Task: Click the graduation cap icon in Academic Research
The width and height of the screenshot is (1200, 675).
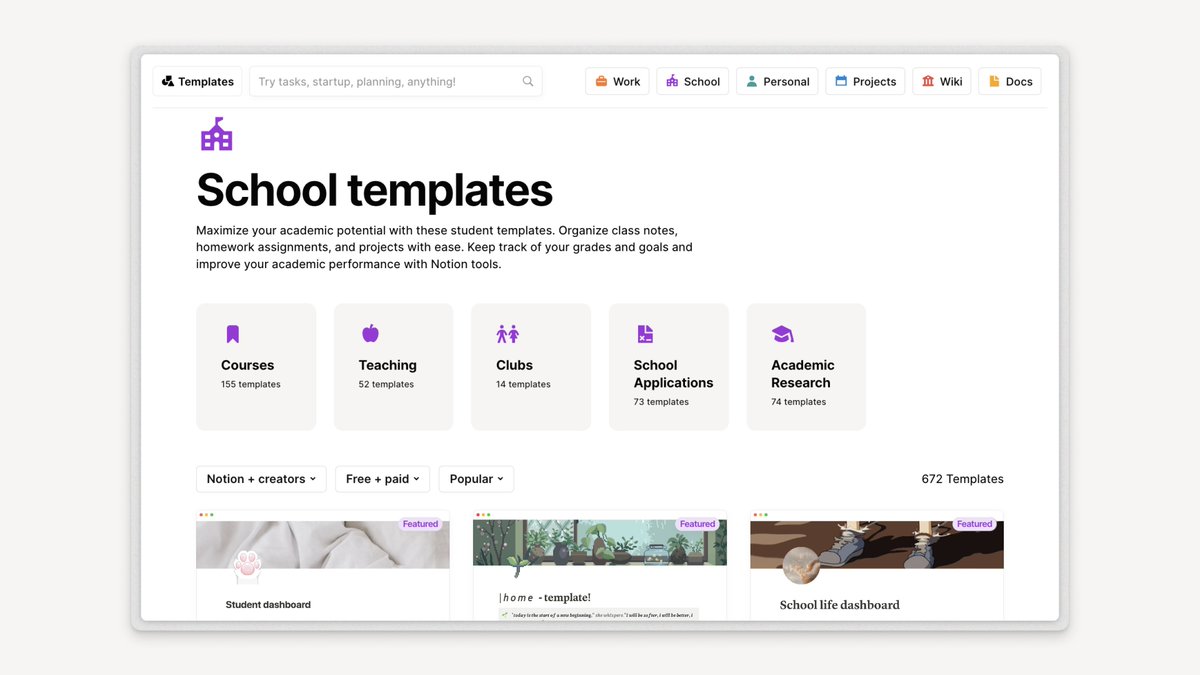Action: (782, 334)
